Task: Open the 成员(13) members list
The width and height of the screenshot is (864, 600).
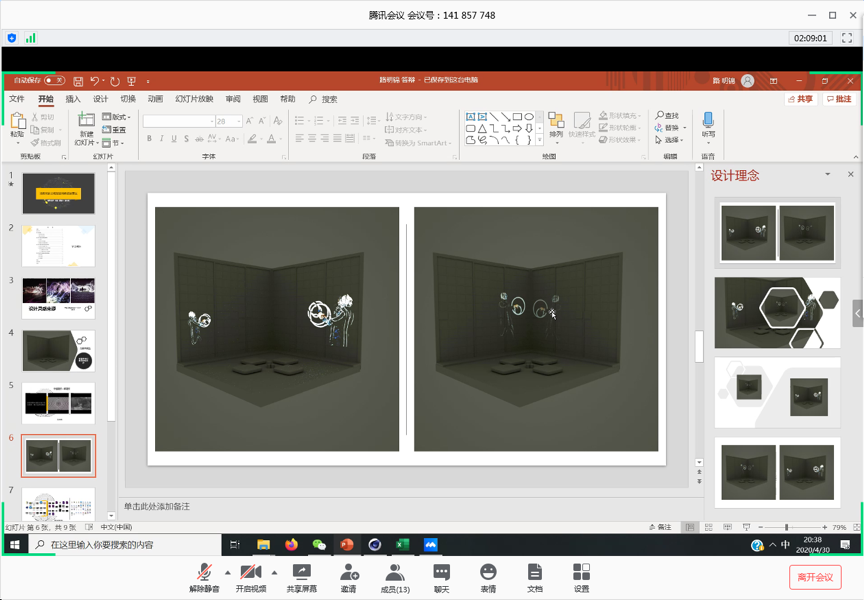Action: pos(395,573)
